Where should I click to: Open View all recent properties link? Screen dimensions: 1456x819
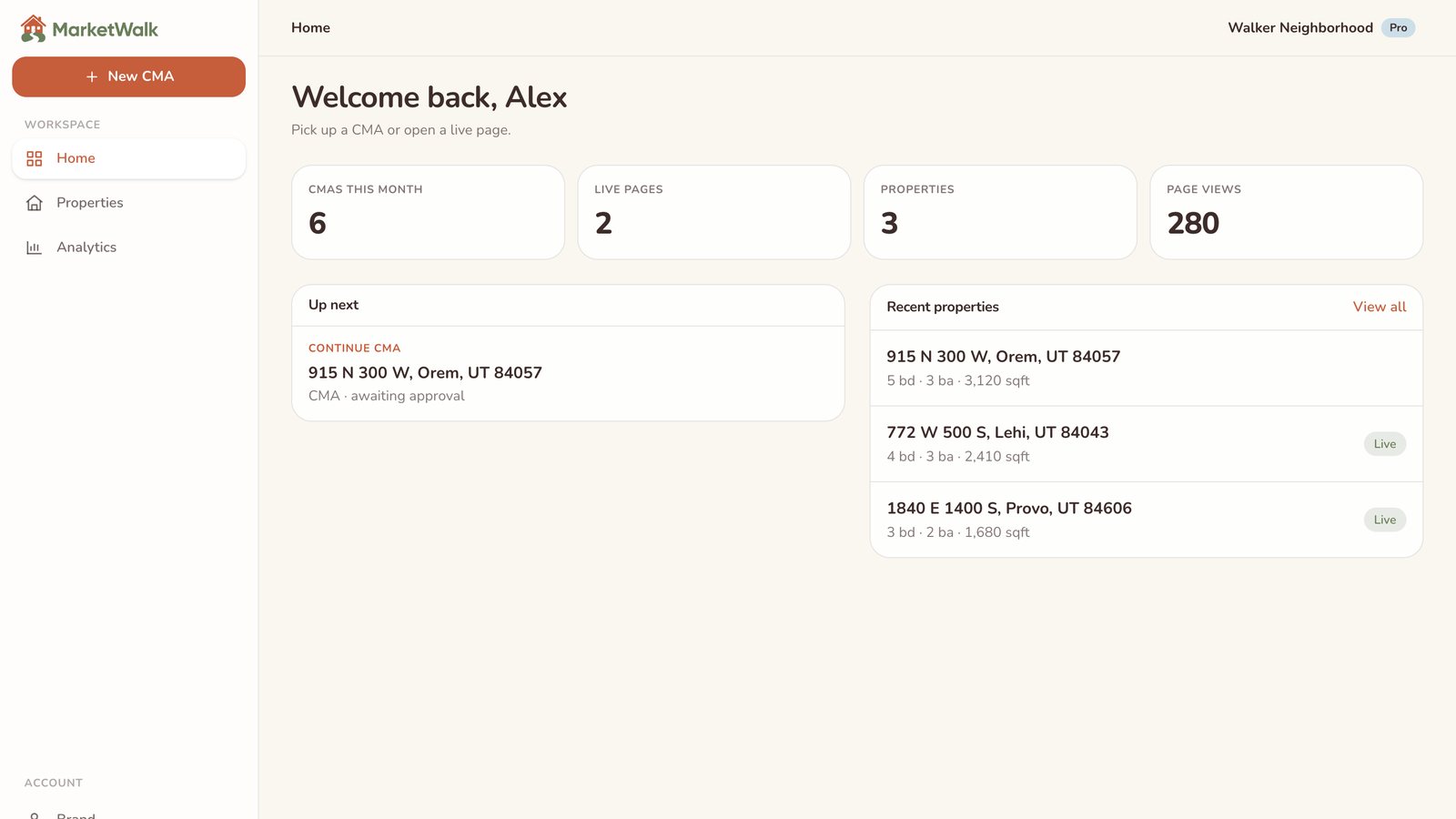pyautogui.click(x=1379, y=307)
